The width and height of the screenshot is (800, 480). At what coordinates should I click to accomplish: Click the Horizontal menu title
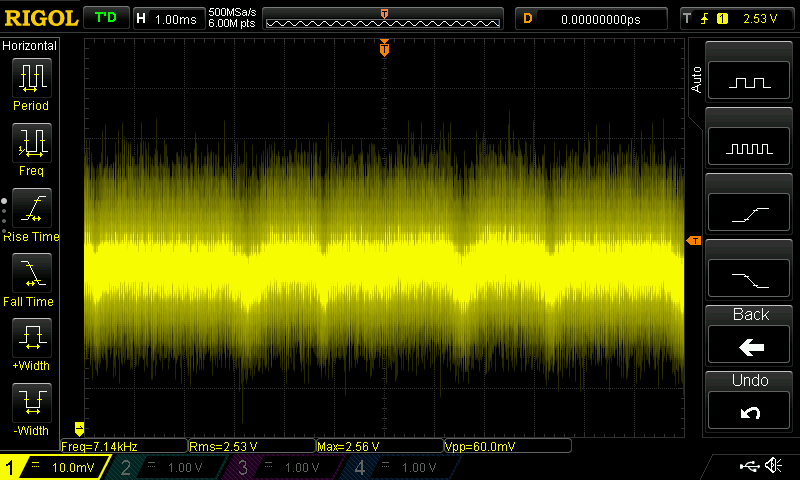[x=30, y=46]
